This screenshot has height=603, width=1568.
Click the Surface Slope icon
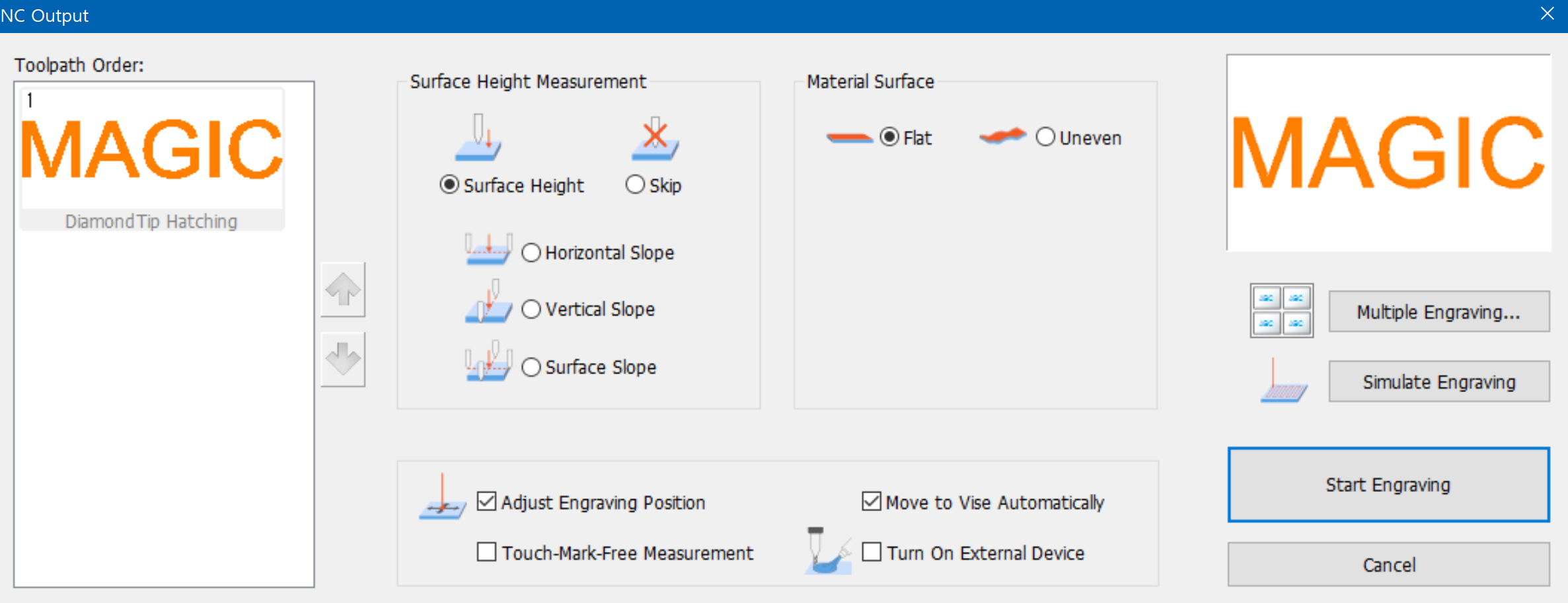point(488,361)
